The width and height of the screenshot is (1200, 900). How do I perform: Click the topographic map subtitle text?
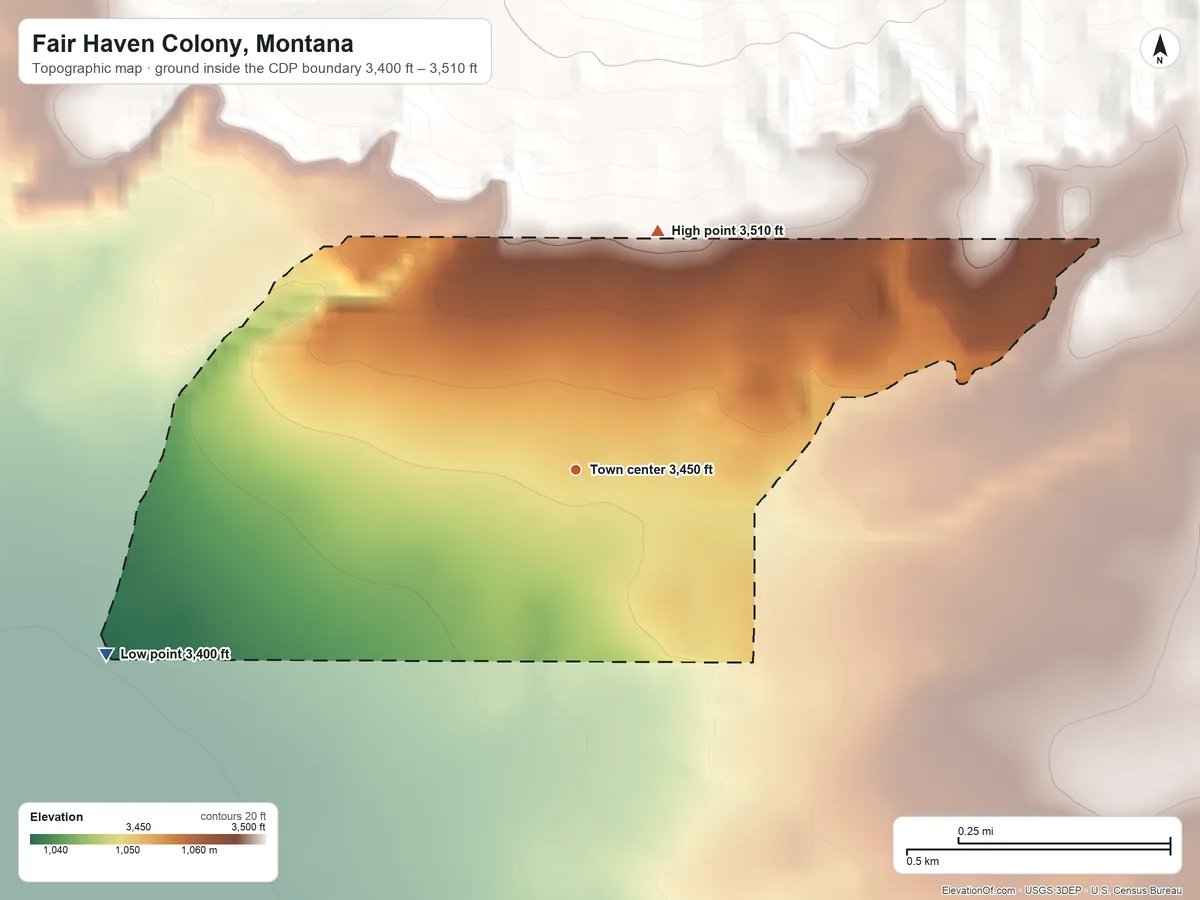point(255,70)
